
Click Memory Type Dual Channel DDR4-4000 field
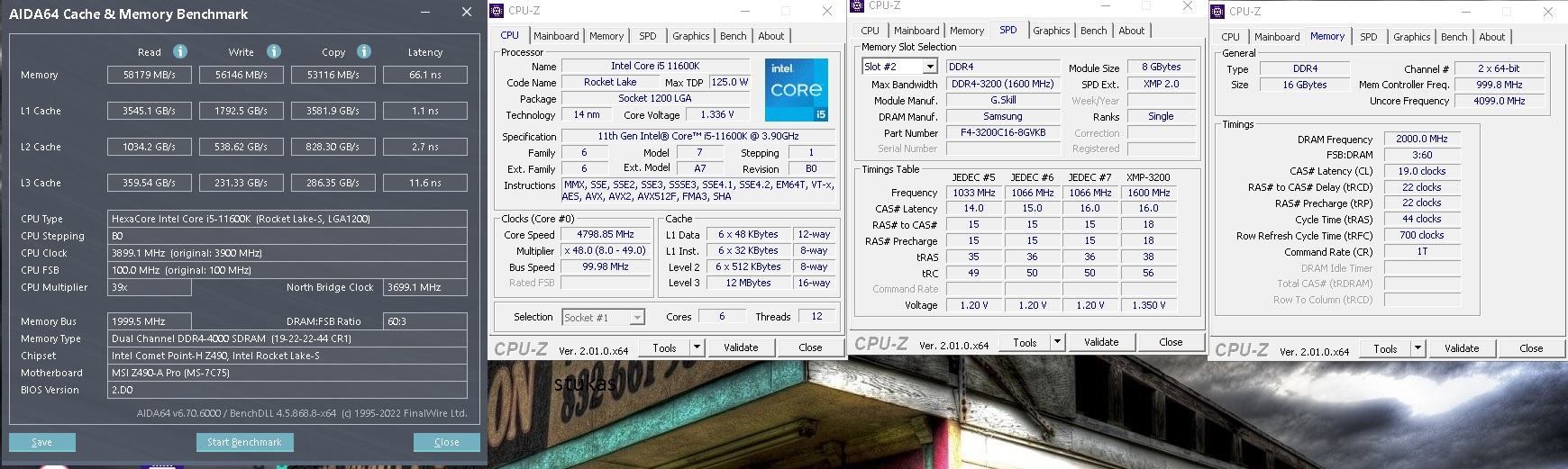(x=287, y=338)
